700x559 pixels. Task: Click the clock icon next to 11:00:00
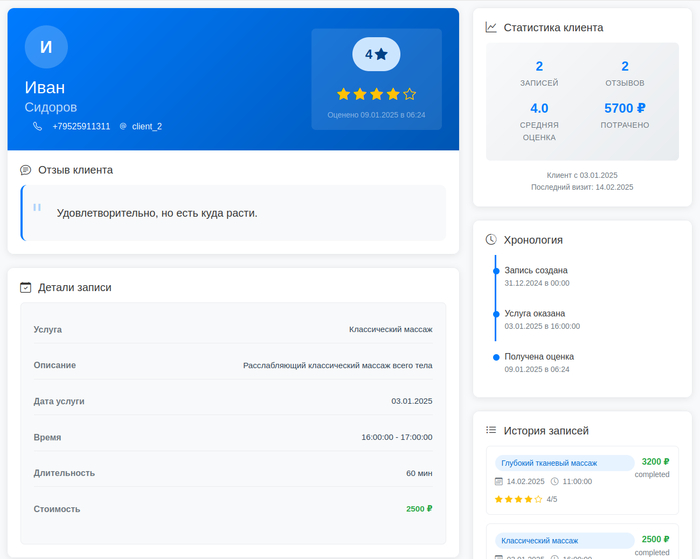(x=554, y=481)
